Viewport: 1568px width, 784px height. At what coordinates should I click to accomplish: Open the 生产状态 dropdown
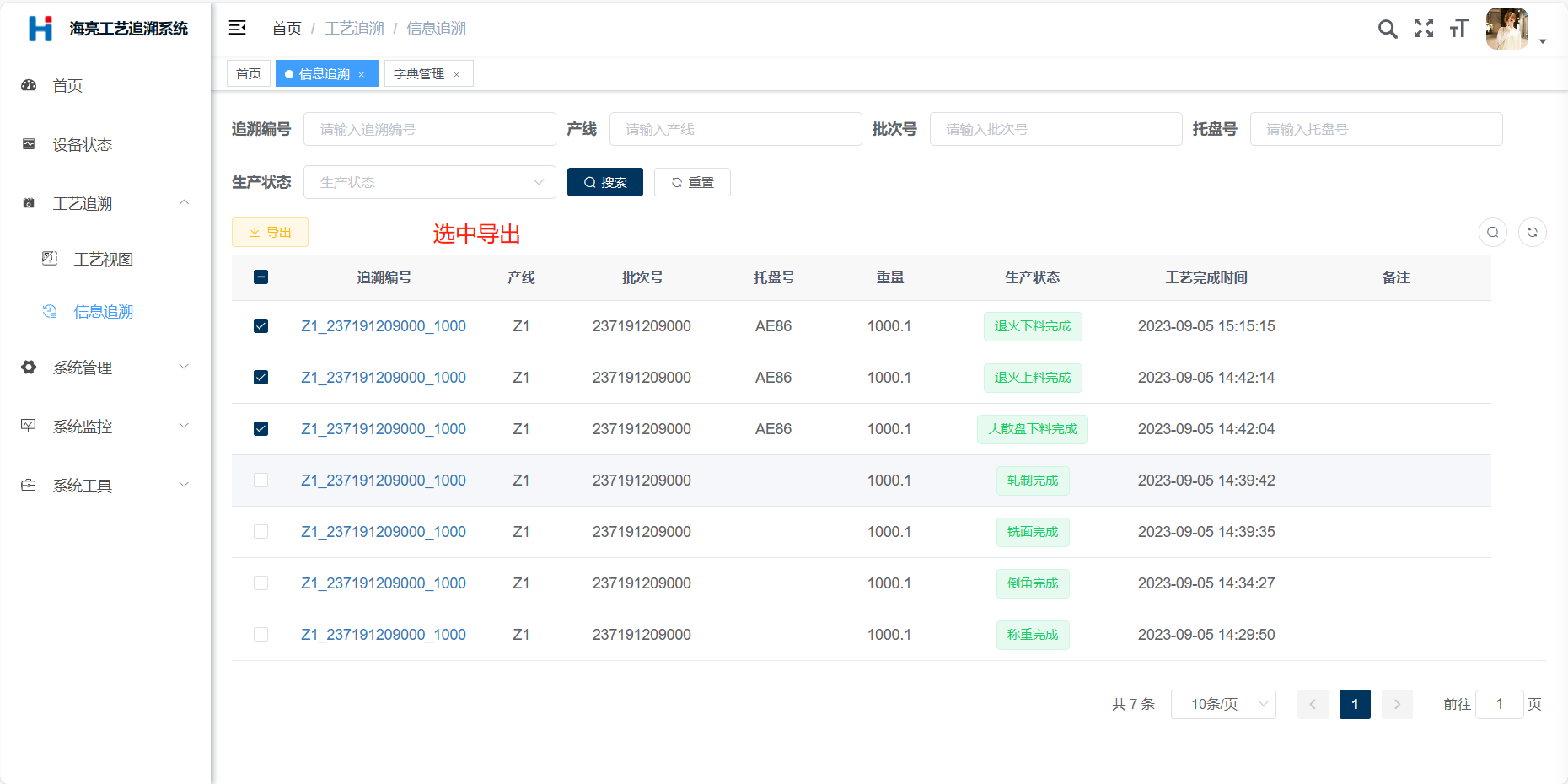click(430, 182)
